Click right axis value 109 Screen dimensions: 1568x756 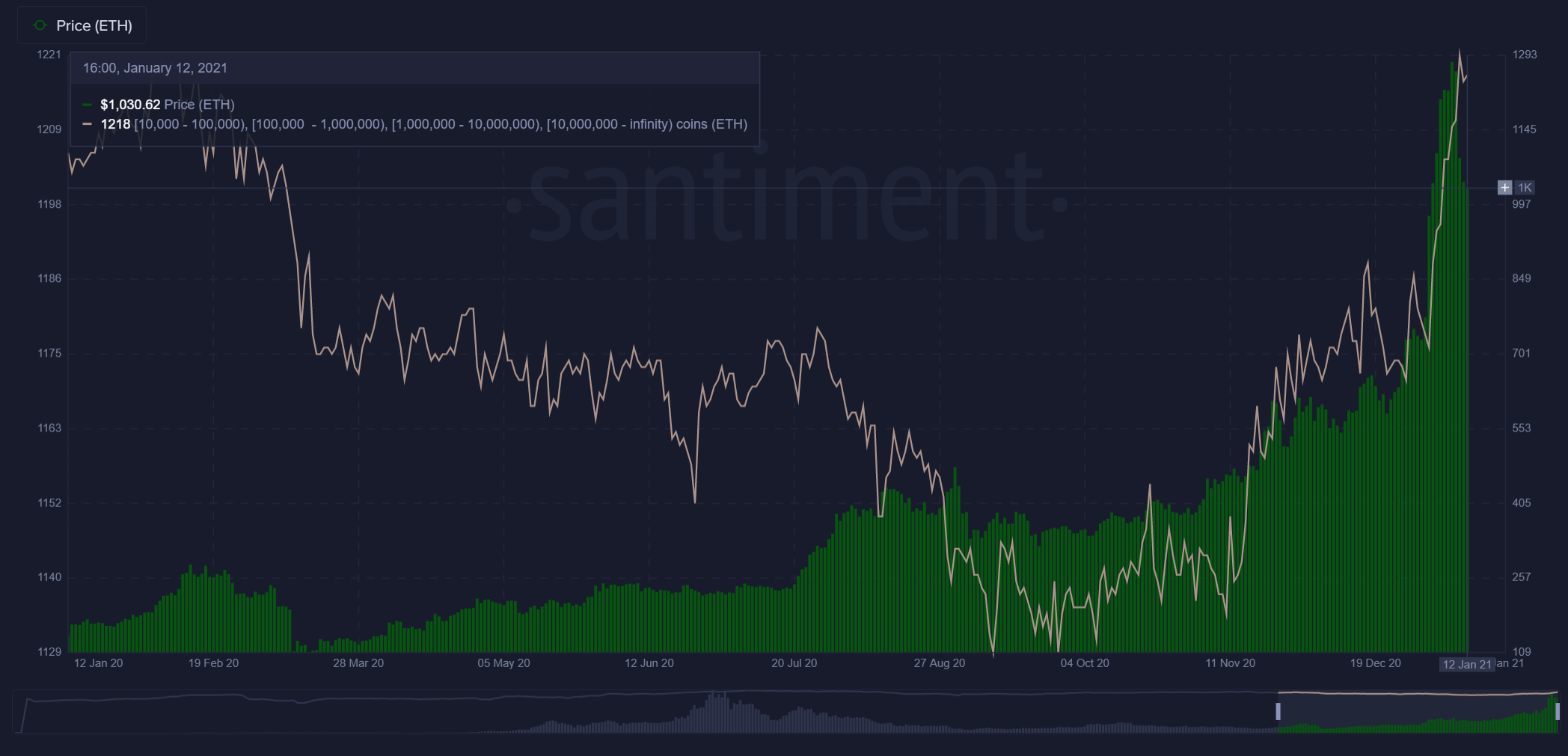coord(1522,652)
